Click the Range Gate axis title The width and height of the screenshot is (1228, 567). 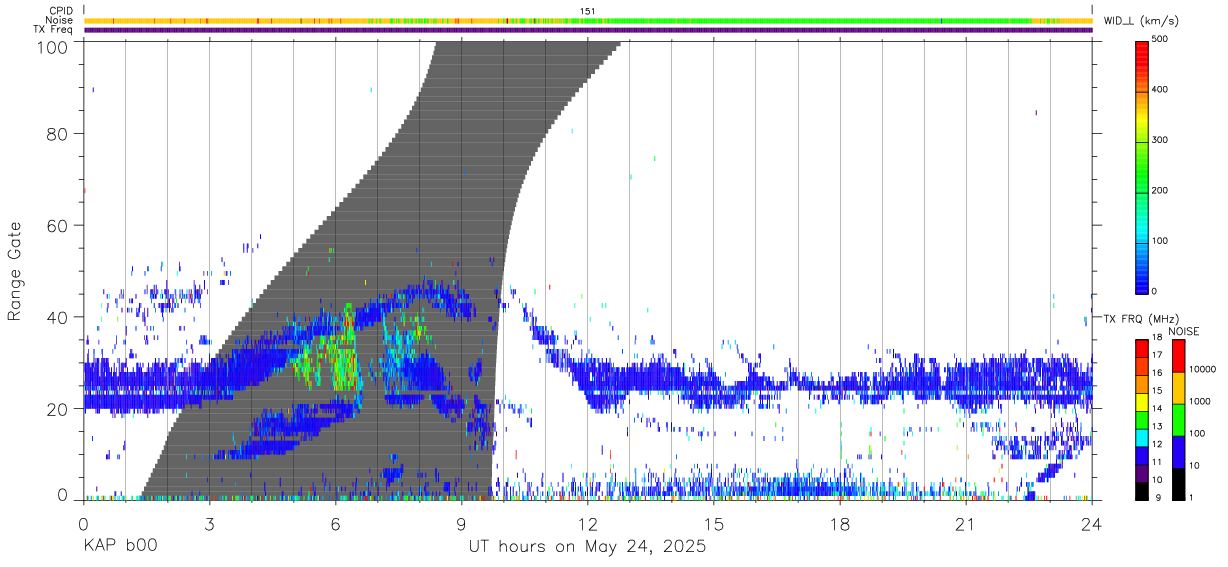coord(15,270)
